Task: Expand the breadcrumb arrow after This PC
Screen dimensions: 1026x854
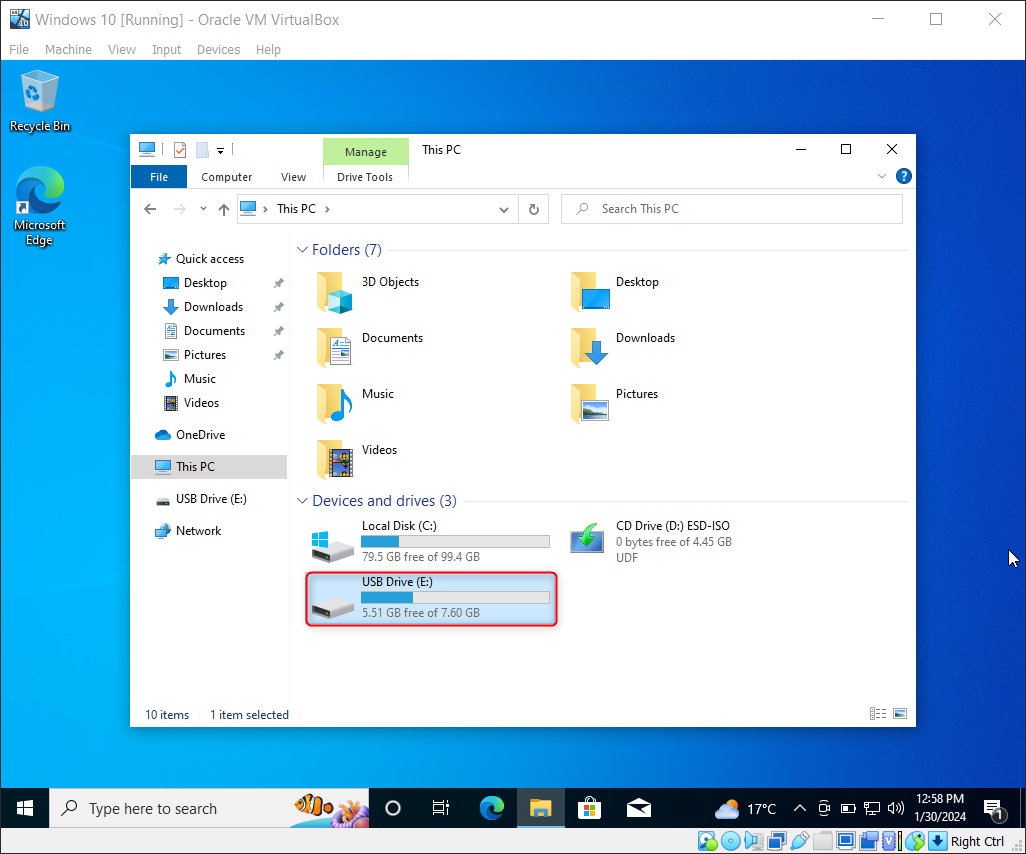Action: [327, 209]
